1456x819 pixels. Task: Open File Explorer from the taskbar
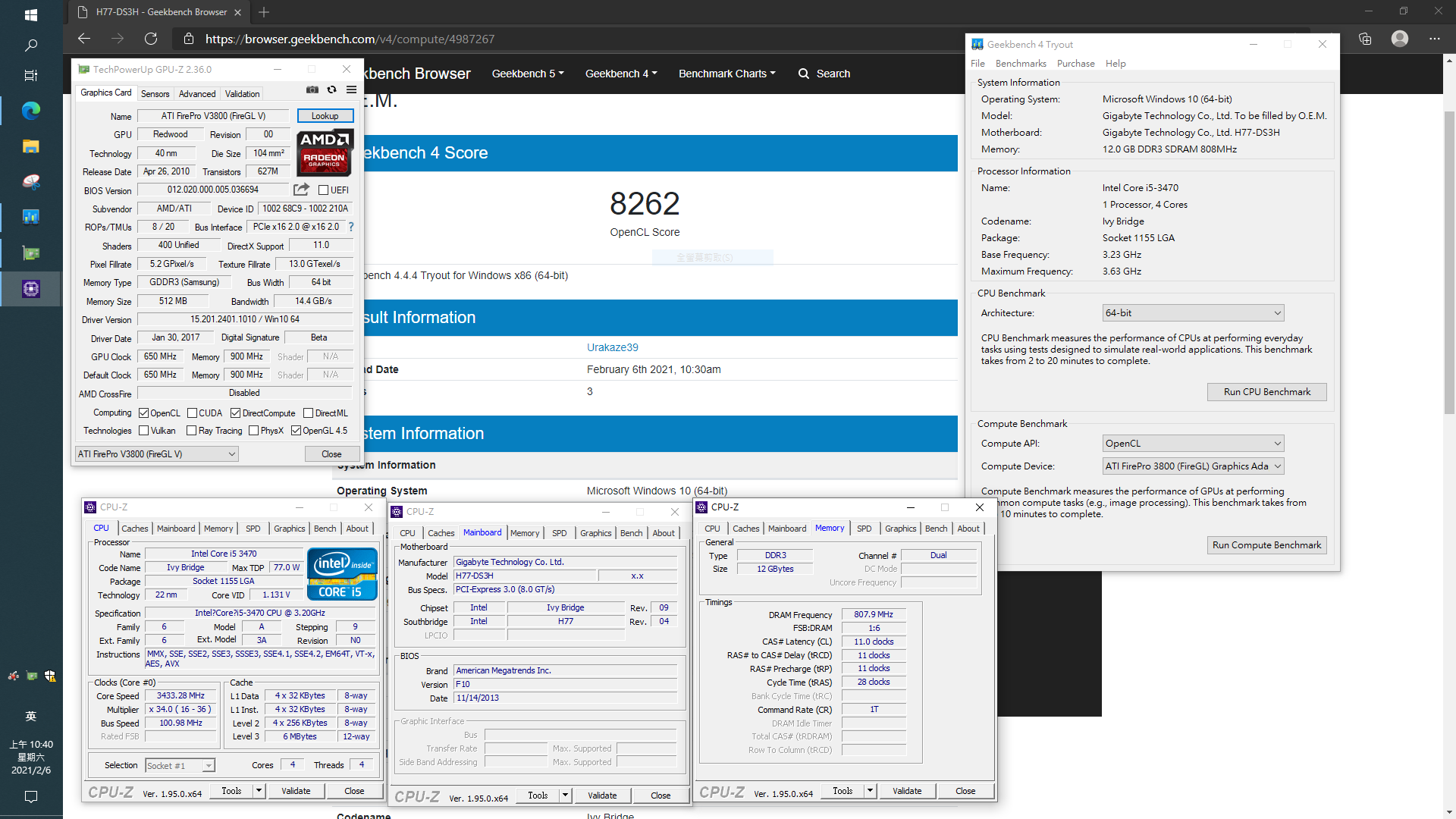[x=31, y=146]
